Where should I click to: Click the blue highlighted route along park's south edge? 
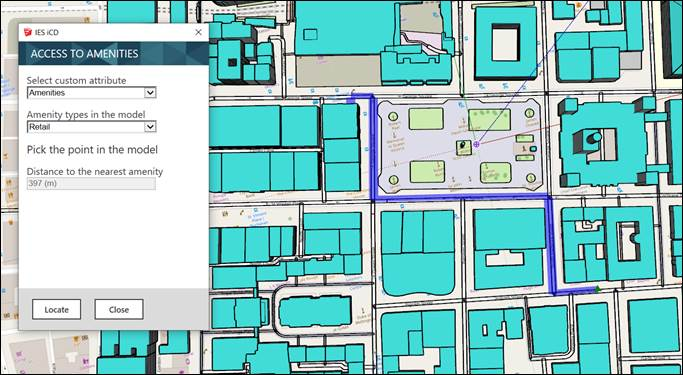pyautogui.click(x=461, y=197)
